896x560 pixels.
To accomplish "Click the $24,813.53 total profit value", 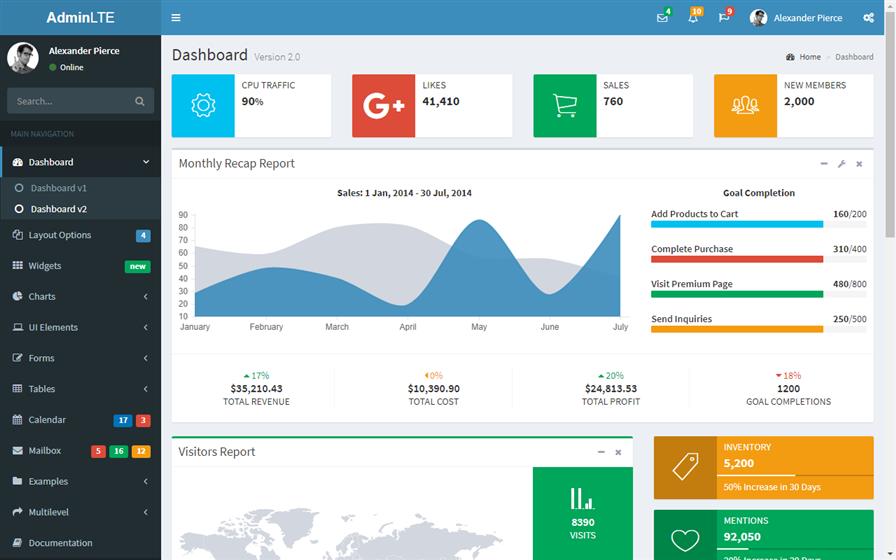I will (x=611, y=389).
